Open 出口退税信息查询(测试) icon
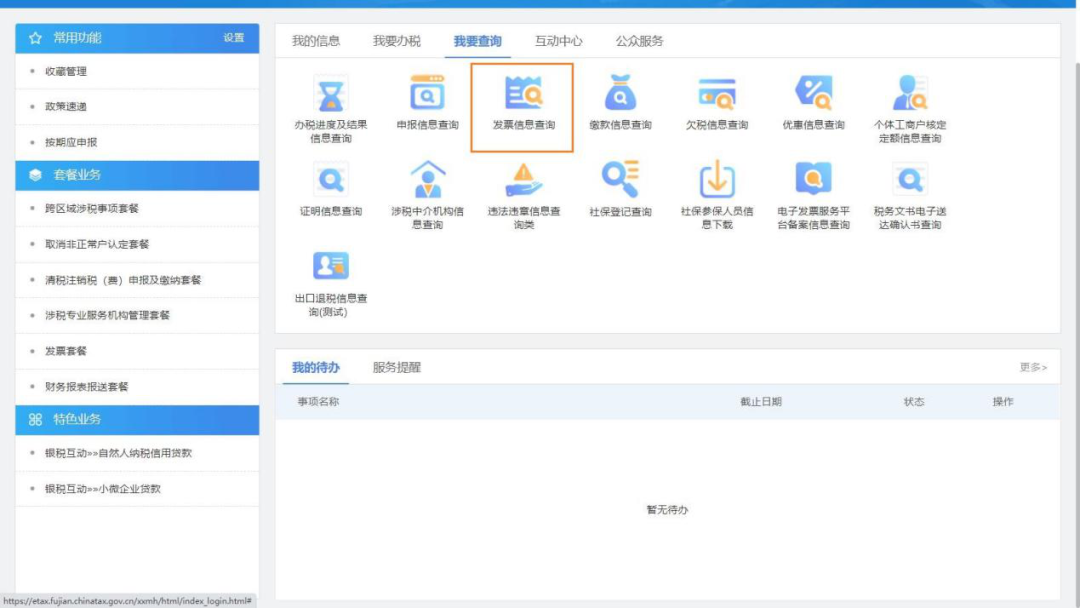 click(331, 266)
